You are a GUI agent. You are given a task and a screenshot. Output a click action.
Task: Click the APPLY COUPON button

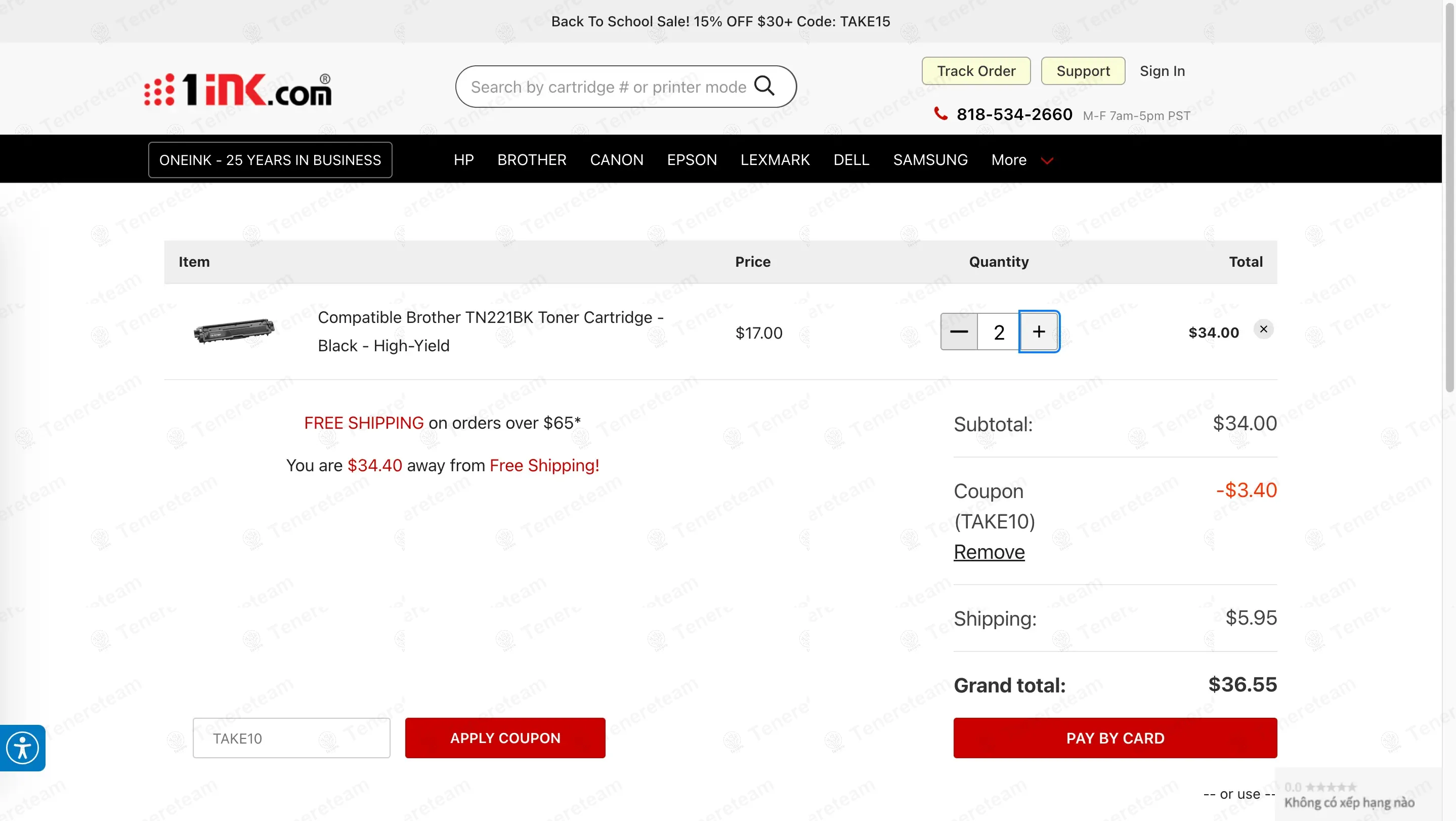505,738
